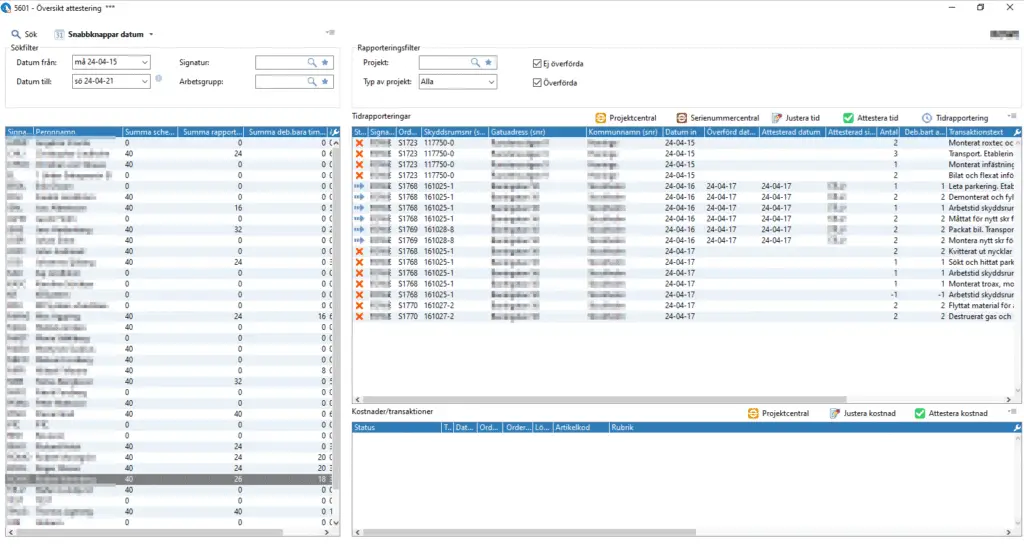Viewport: 1024px width, 550px height.
Task: Click wrench icon in Tidrapporteringar grid header
Action: pyautogui.click(x=1017, y=132)
